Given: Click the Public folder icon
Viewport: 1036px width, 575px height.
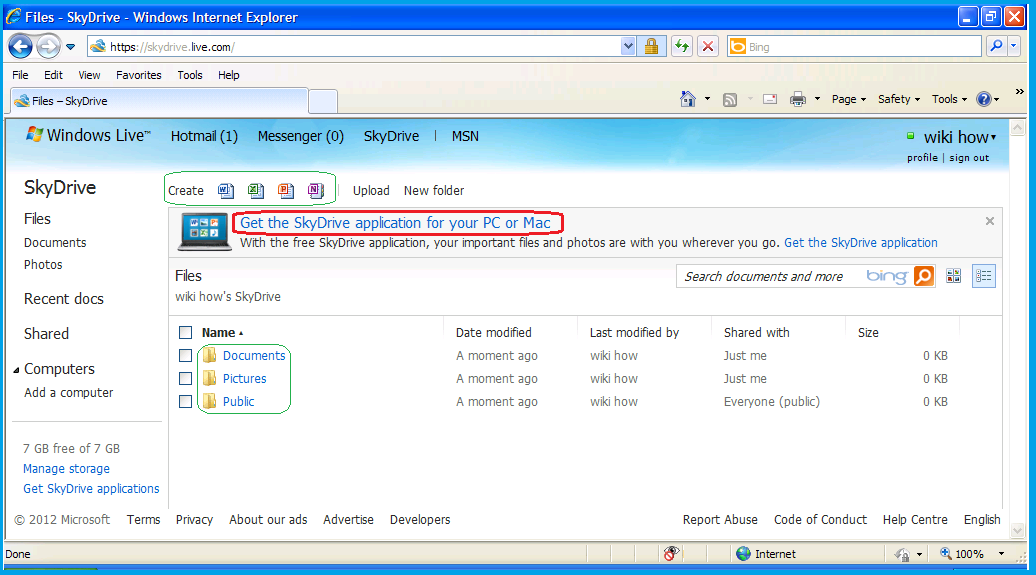Looking at the screenshot, I should point(209,401).
